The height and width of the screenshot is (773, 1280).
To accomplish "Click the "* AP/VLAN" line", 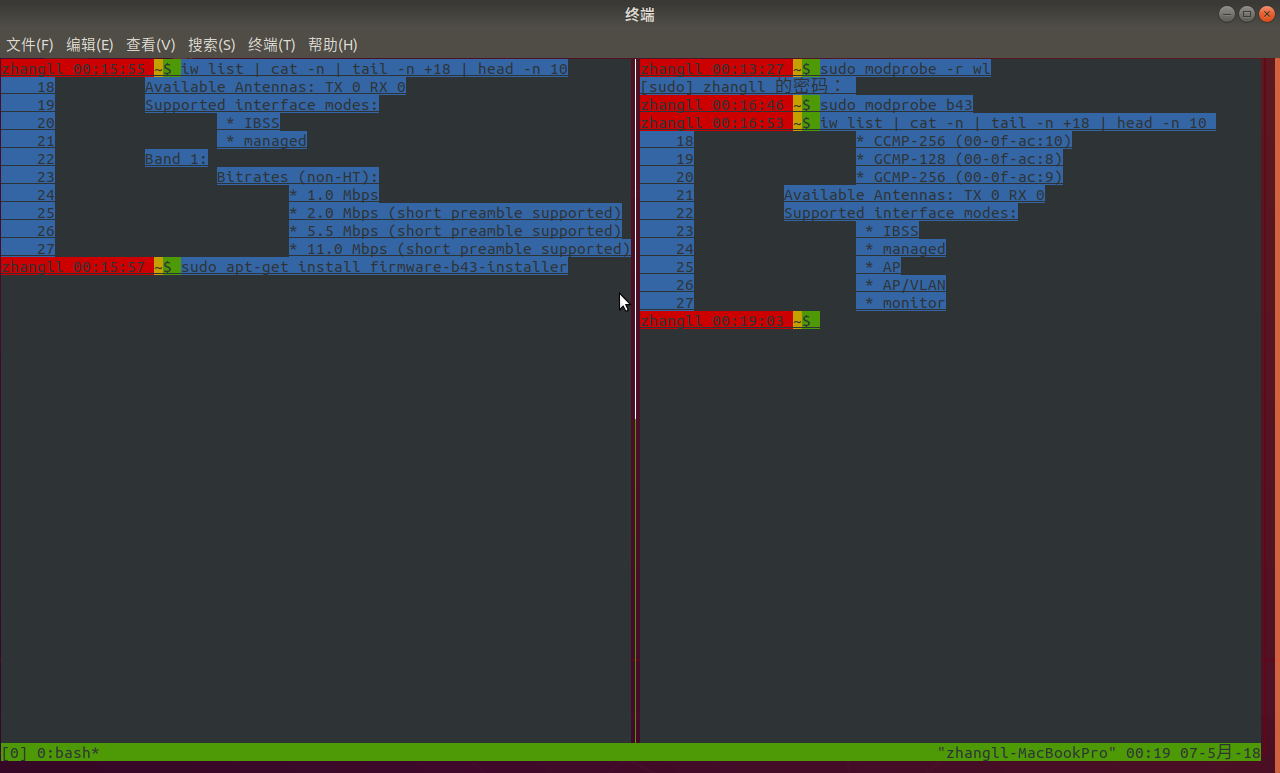I will (905, 285).
